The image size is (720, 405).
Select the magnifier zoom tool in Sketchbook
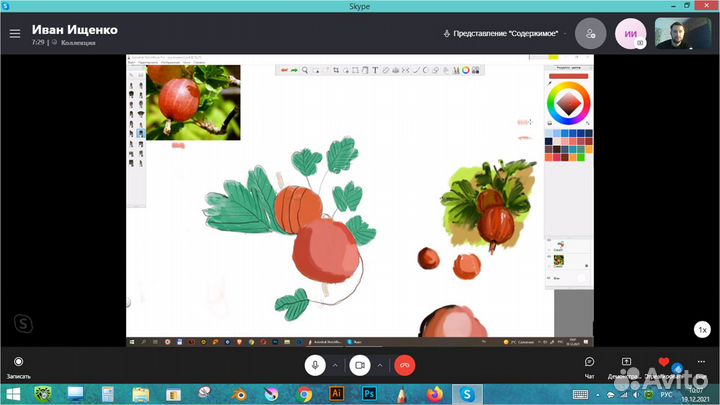point(305,70)
